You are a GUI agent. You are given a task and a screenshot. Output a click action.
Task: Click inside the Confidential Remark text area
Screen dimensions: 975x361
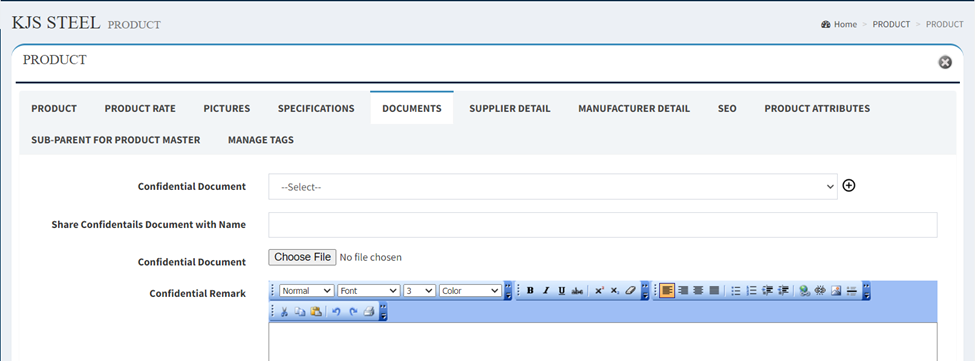coord(603,342)
